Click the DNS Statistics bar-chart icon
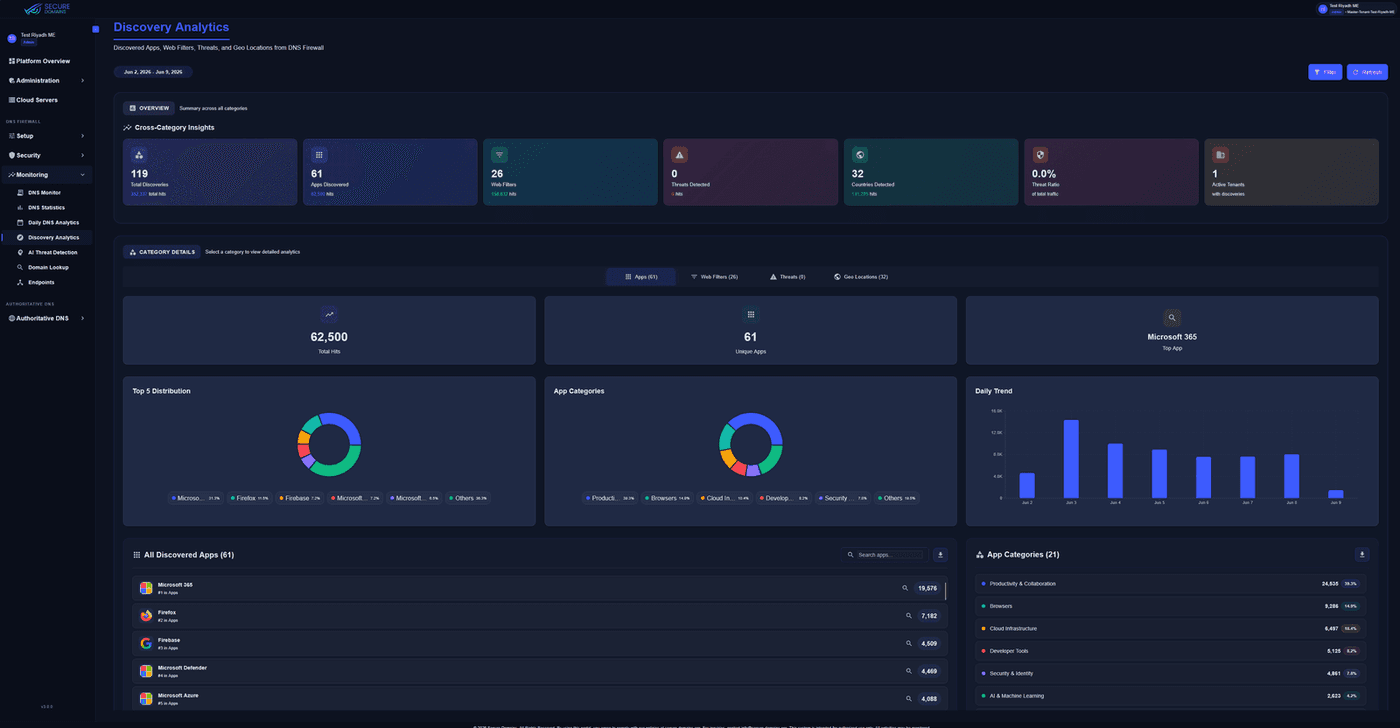1400x728 pixels. point(20,207)
